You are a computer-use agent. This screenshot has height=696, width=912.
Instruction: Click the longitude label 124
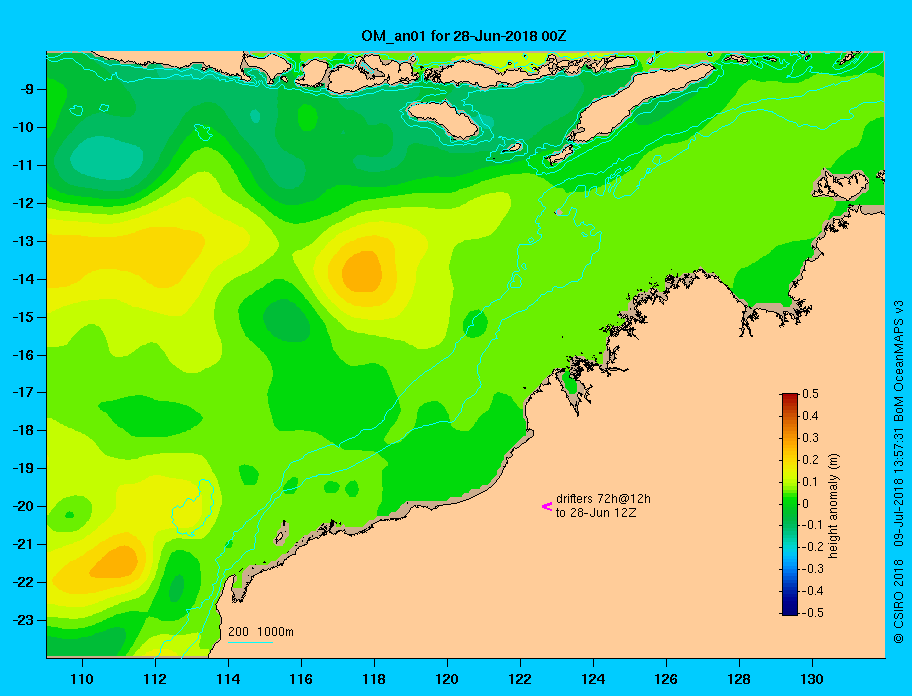593,679
